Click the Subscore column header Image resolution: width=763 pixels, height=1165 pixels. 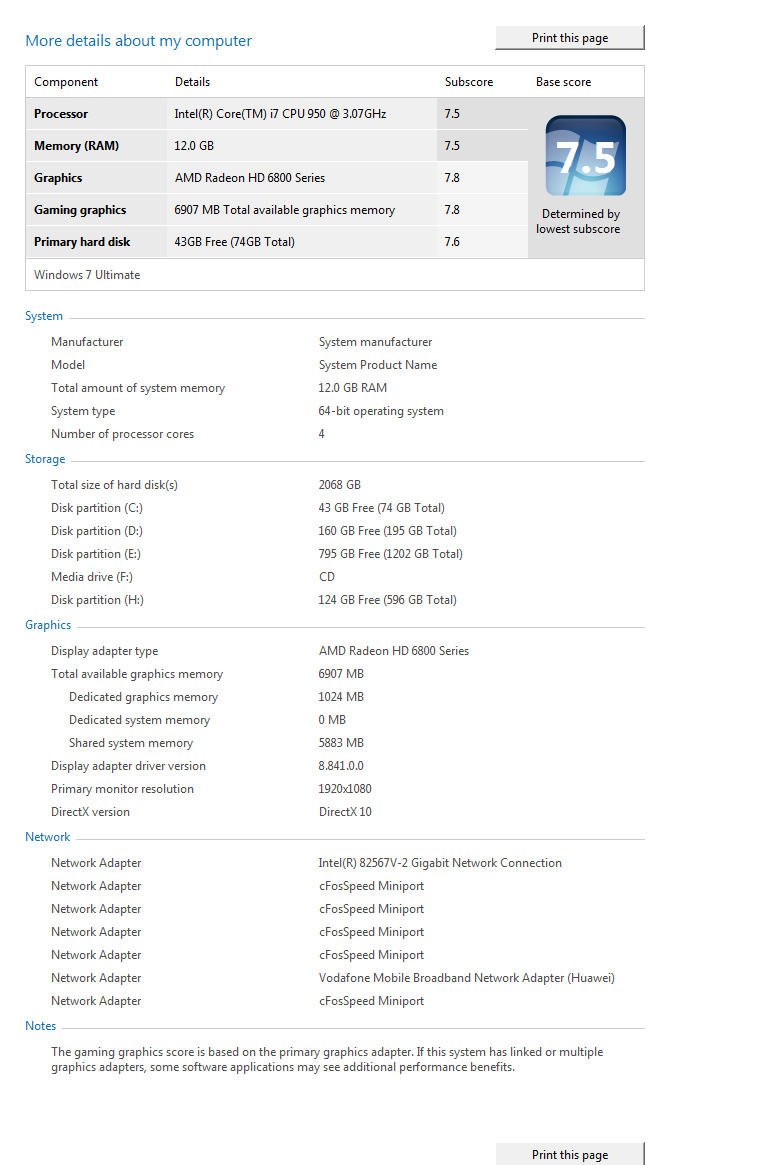469,82
